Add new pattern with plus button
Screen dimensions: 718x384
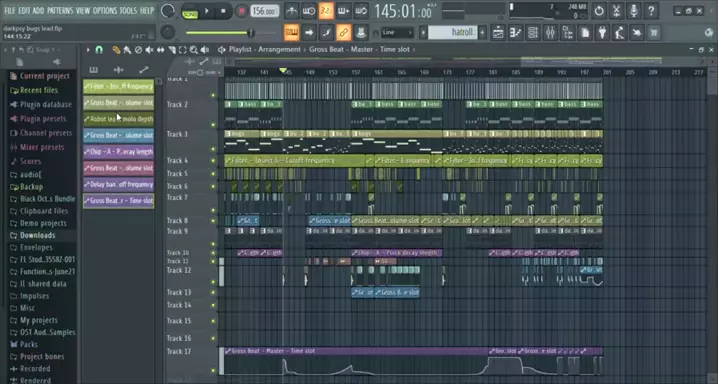click(x=482, y=32)
